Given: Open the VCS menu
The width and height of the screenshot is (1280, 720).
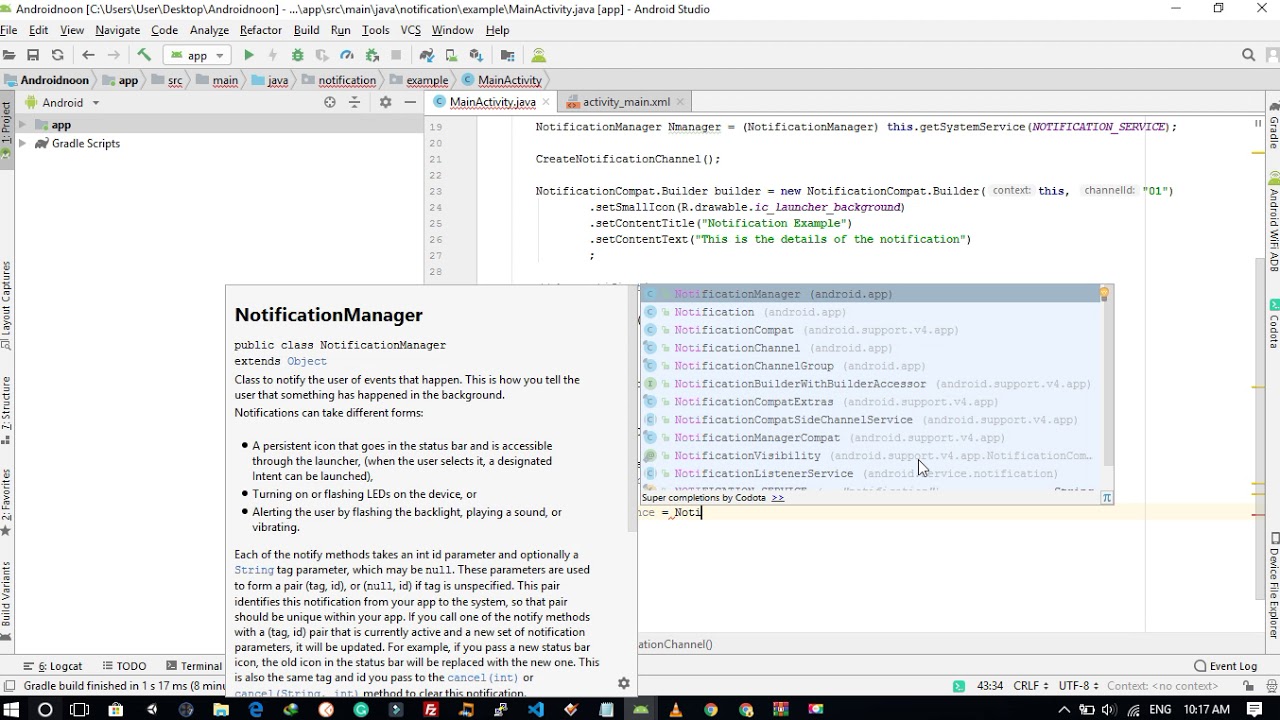Looking at the screenshot, I should [x=410, y=30].
